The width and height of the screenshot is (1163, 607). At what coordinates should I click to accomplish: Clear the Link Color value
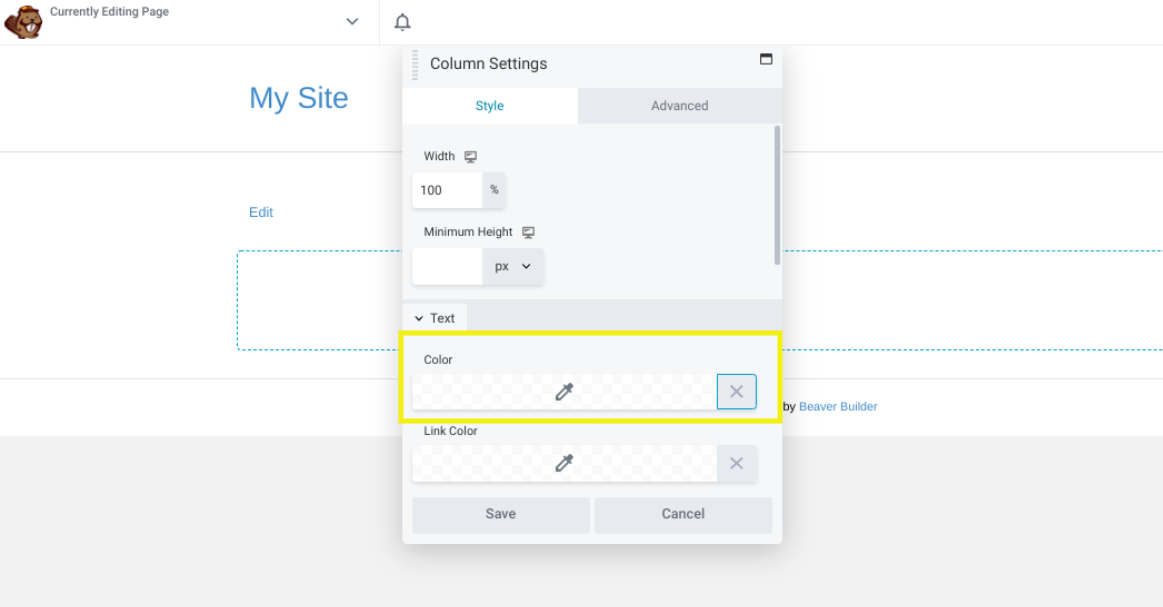(x=736, y=463)
